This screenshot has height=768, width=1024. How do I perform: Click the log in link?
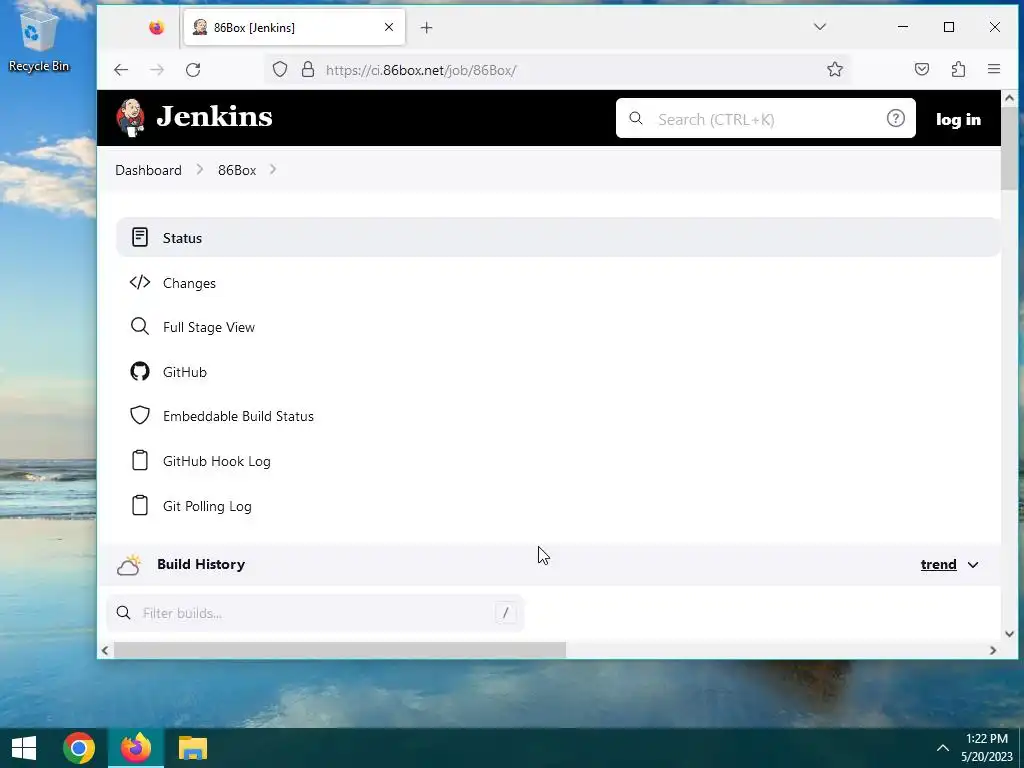958,120
